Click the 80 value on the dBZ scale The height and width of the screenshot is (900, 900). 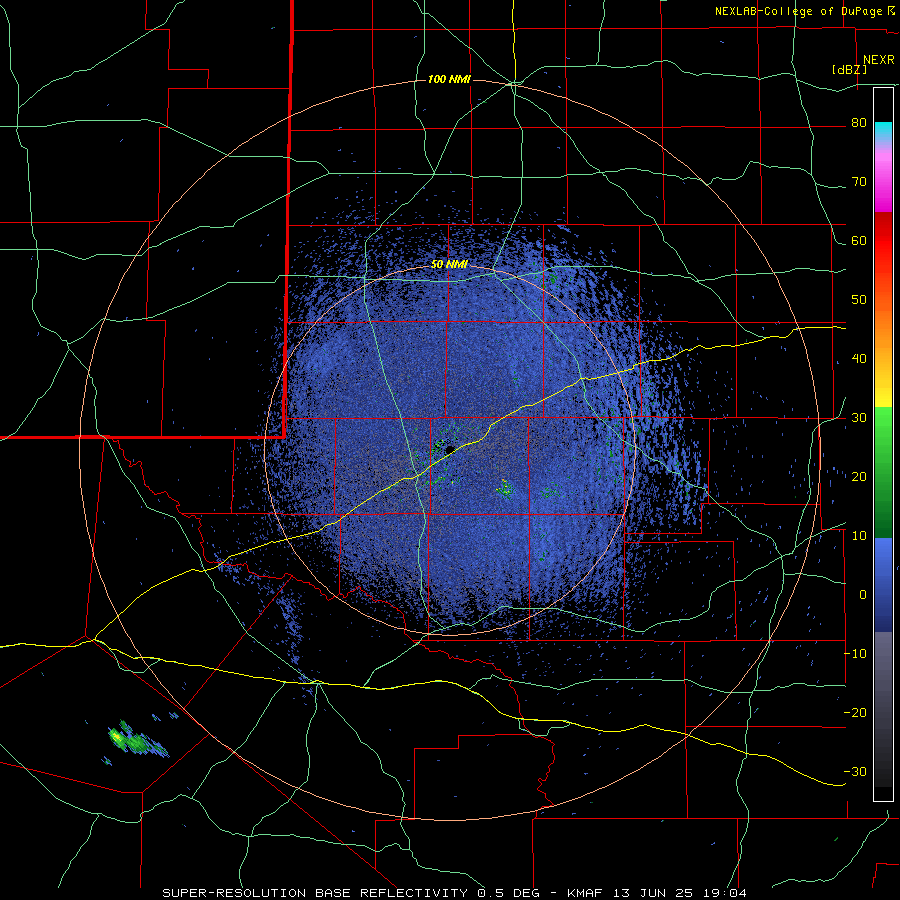click(x=859, y=123)
